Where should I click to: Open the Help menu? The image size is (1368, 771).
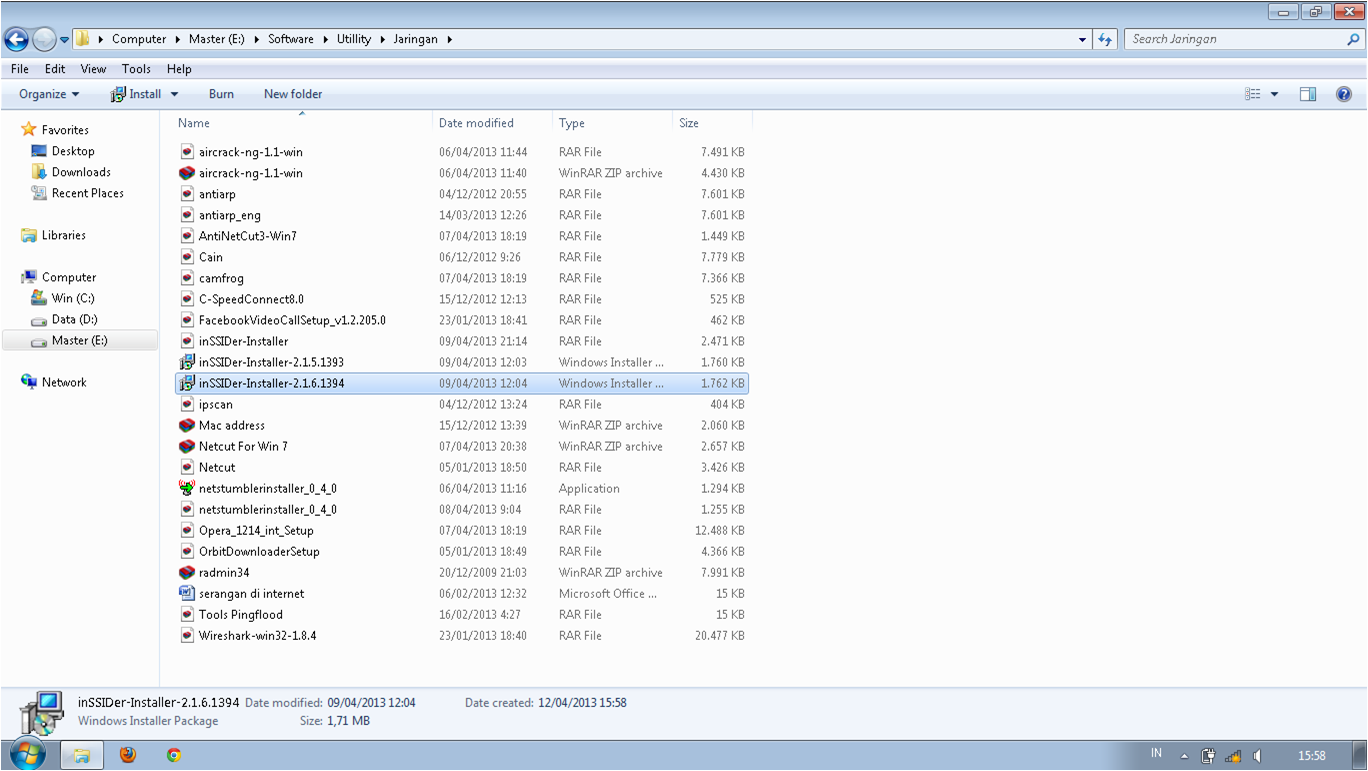pyautogui.click(x=179, y=69)
